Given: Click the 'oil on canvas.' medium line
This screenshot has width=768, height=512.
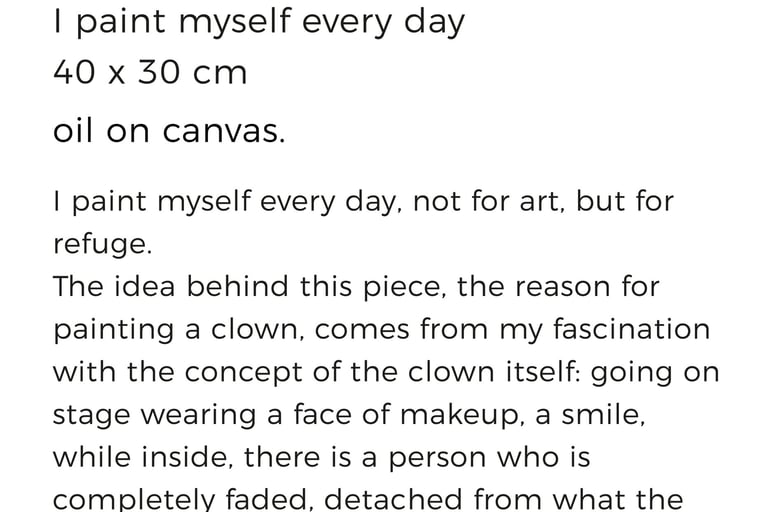Looking at the screenshot, I should pos(169,132).
